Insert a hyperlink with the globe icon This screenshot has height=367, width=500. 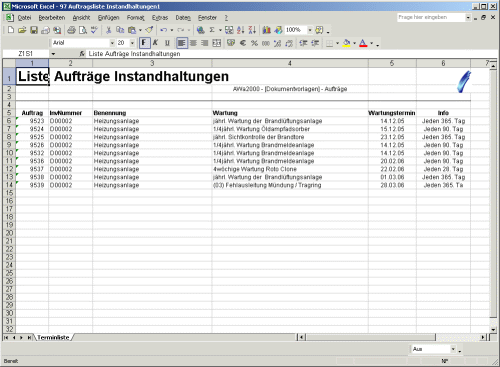coord(200,30)
